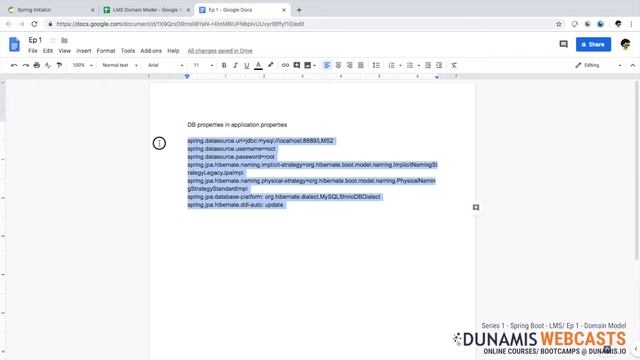Open the Normal text style dropdown
The height and width of the screenshot is (360, 640).
pos(120,65)
